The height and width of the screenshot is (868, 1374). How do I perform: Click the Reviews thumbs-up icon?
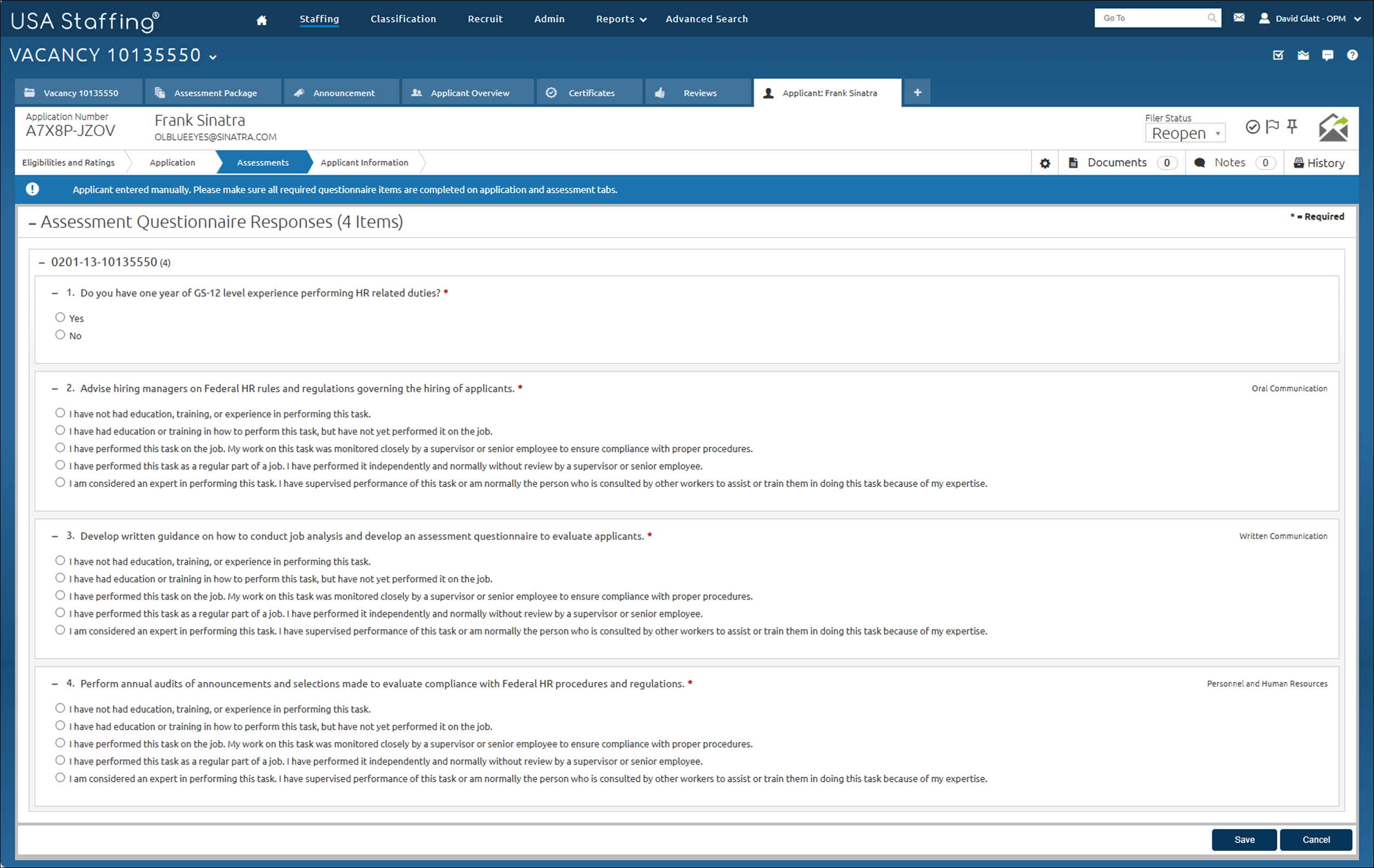point(660,92)
